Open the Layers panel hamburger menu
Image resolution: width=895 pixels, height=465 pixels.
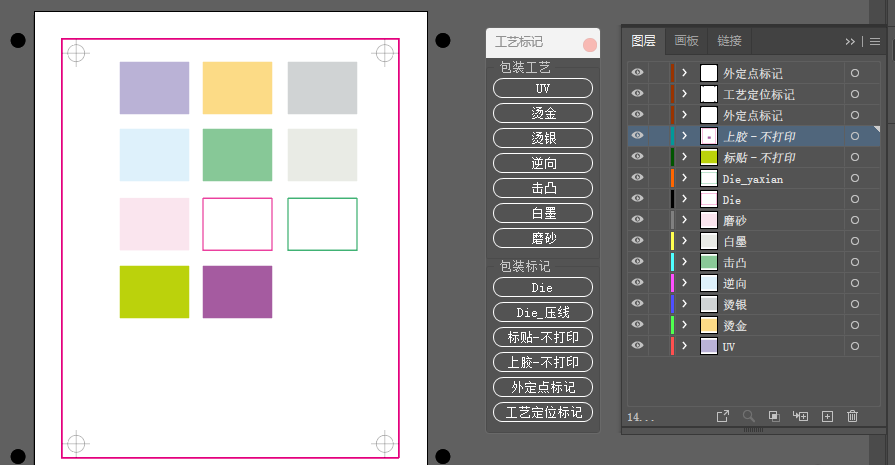874,42
